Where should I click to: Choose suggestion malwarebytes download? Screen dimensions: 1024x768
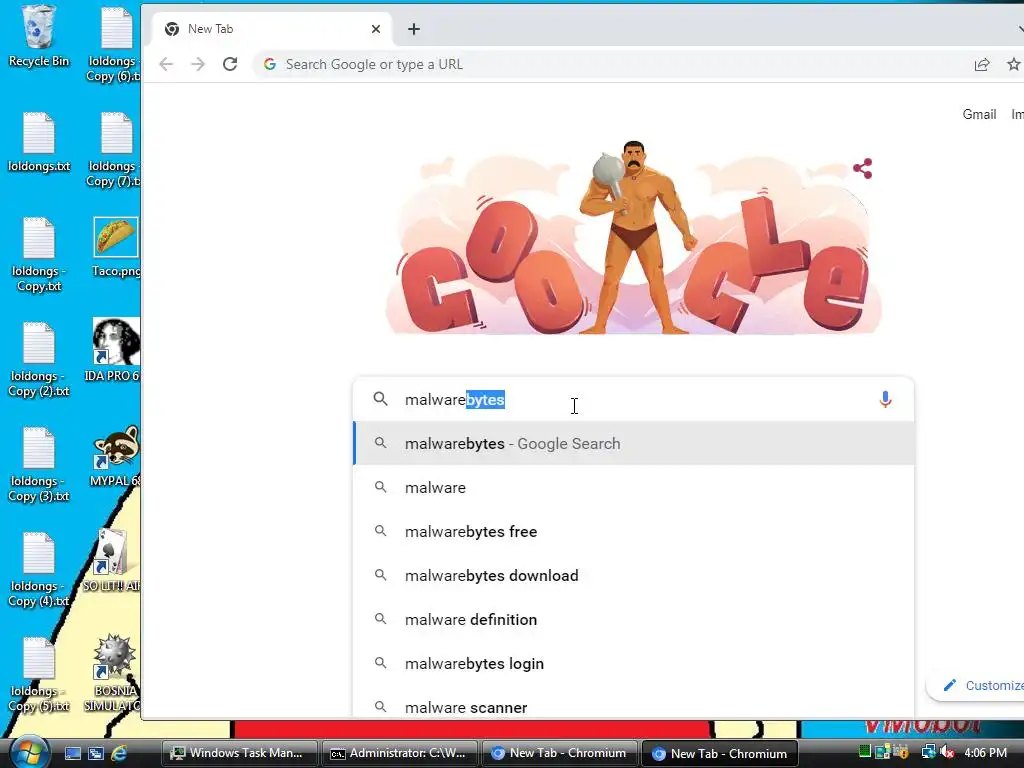pyautogui.click(x=633, y=575)
